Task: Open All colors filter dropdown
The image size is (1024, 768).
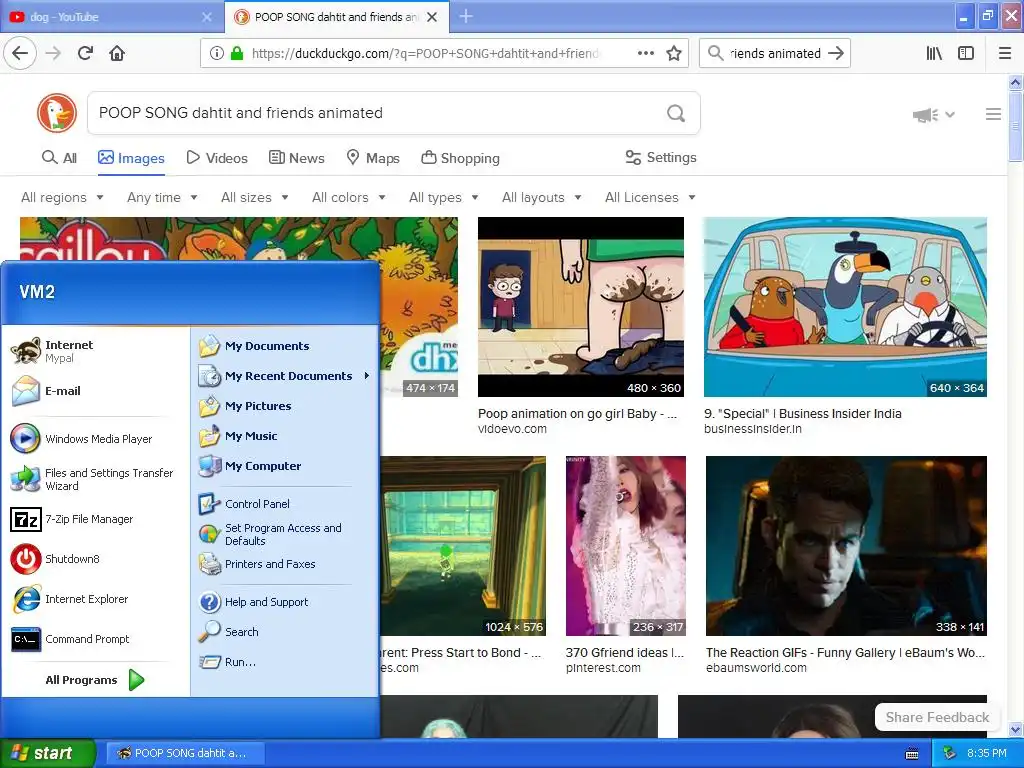Action: coord(349,197)
